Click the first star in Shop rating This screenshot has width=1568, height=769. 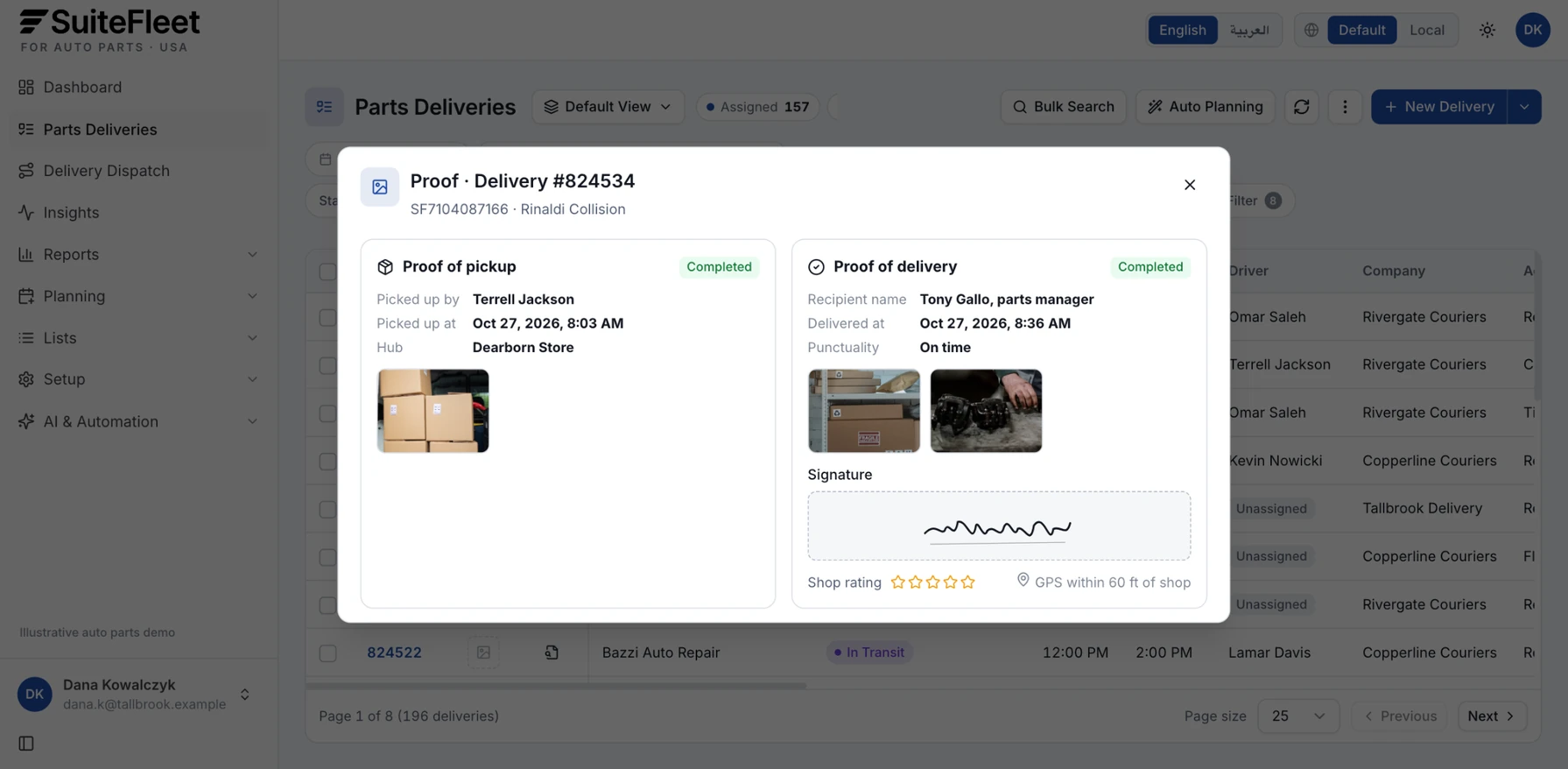897,582
